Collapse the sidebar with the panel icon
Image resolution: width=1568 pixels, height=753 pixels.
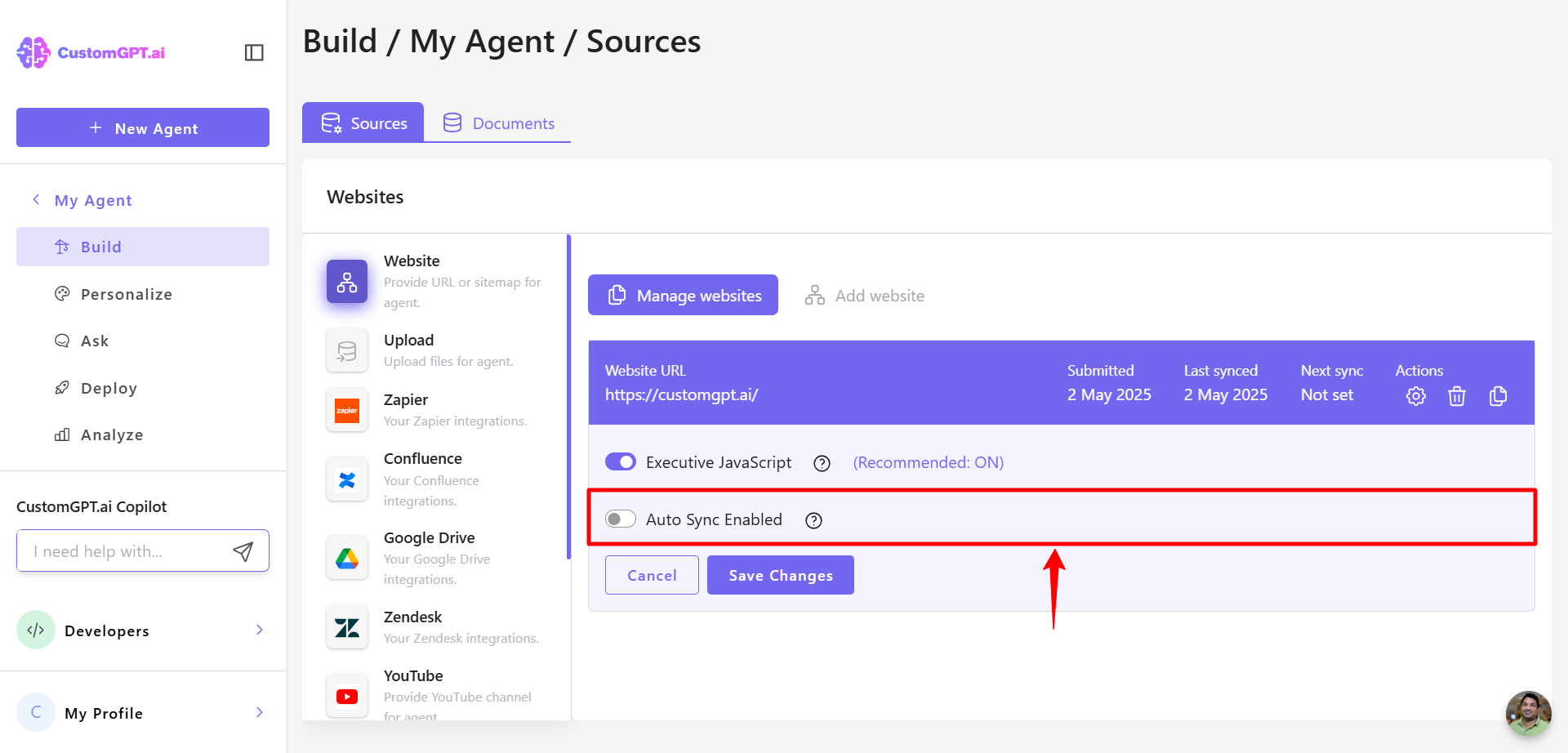point(254,52)
